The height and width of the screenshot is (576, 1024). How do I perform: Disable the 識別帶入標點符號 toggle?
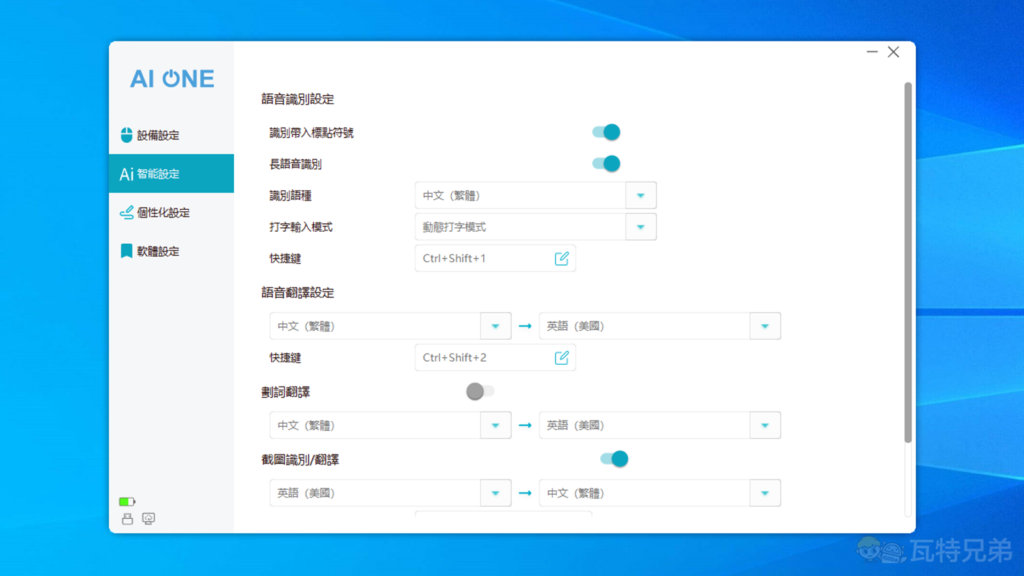607,132
